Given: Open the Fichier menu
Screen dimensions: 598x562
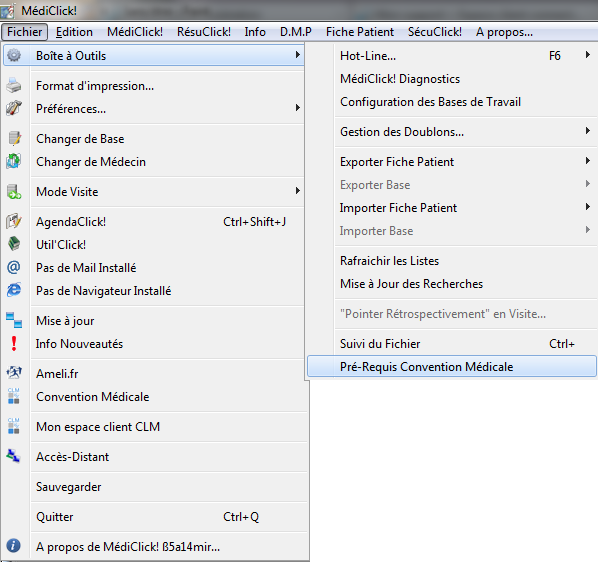Looking at the screenshot, I should pyautogui.click(x=24, y=32).
